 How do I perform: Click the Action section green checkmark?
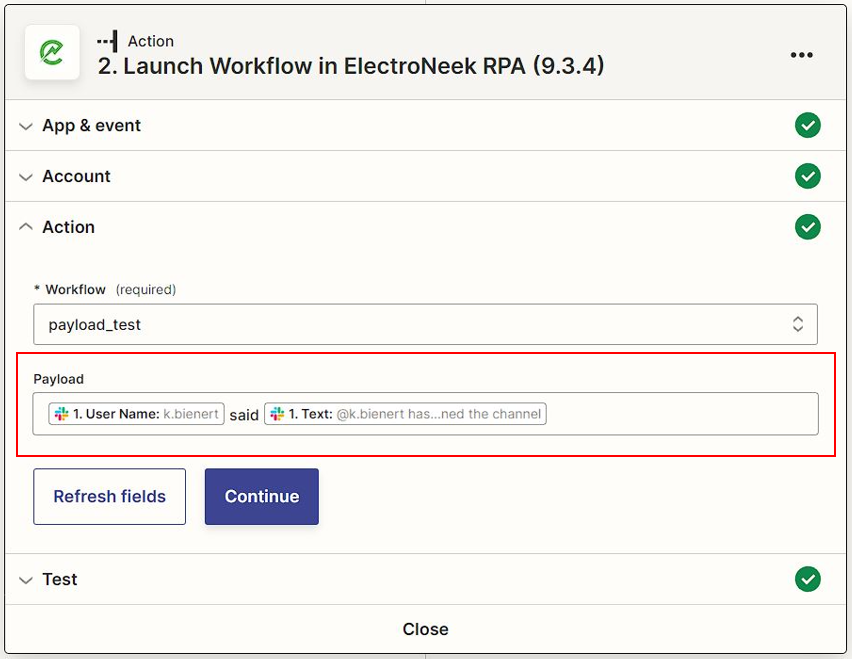807,227
